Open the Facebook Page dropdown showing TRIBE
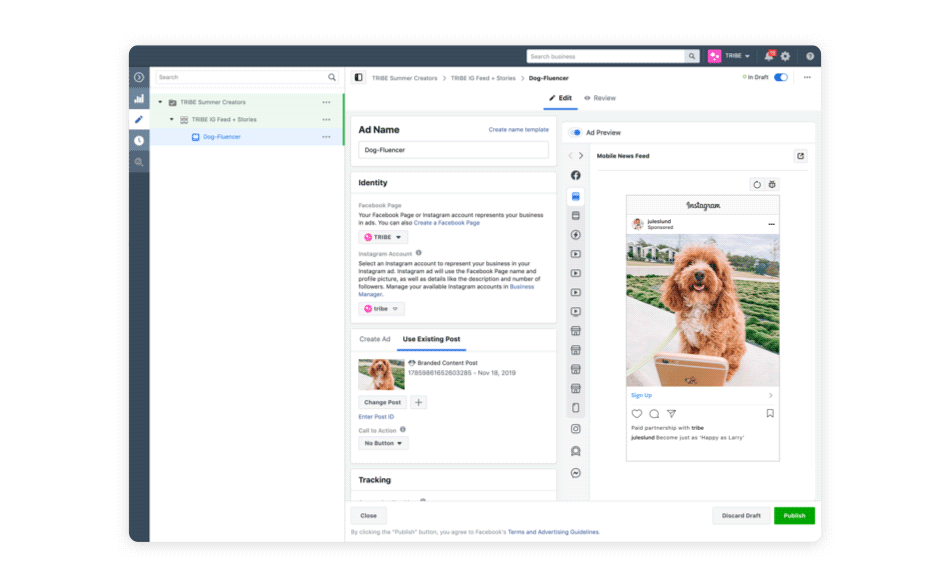950x587 pixels. pos(382,237)
